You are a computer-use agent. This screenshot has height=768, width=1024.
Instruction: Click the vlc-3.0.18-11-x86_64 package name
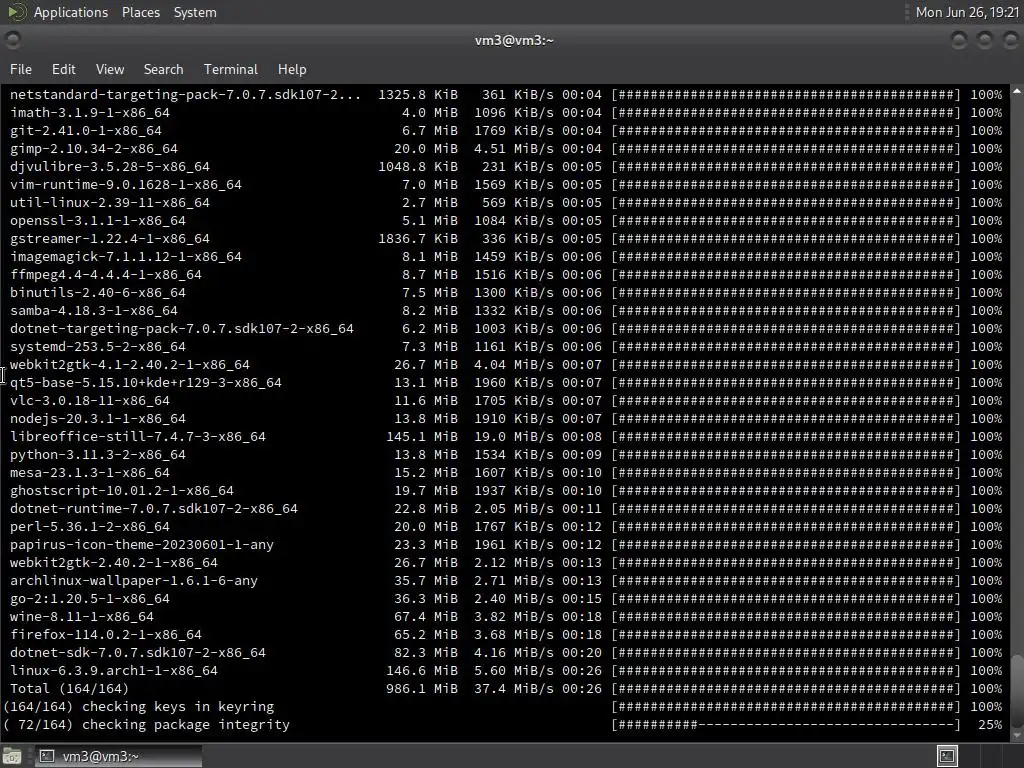(x=89, y=401)
